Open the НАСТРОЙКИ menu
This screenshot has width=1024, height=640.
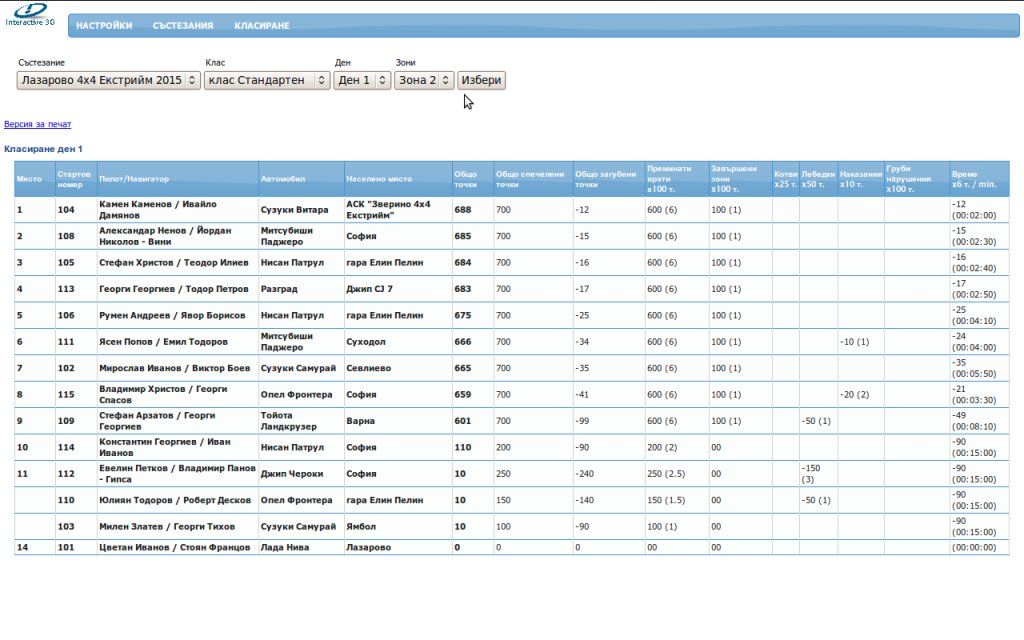[x=104, y=25]
